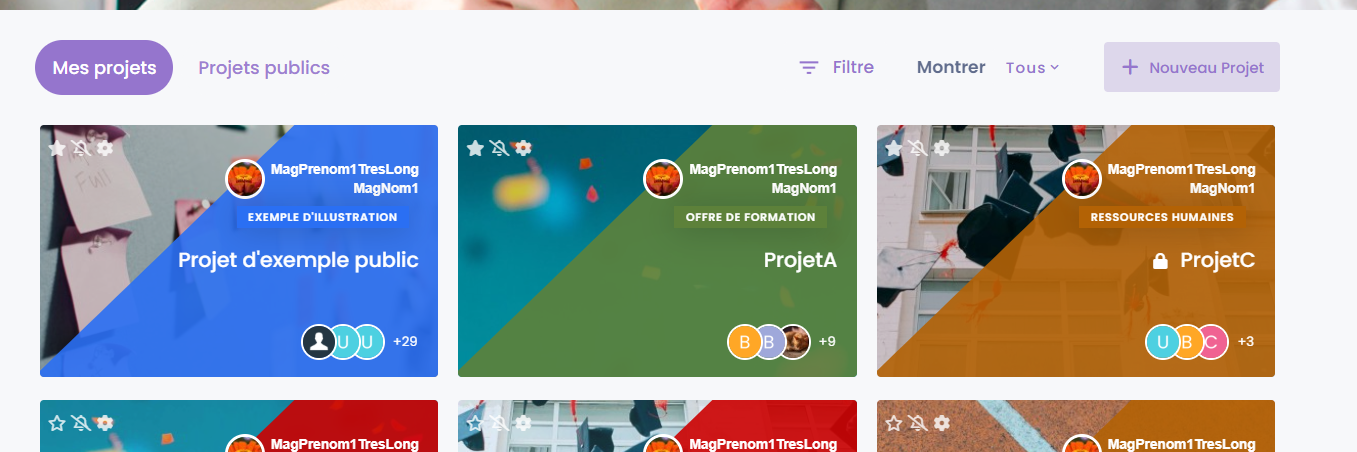The height and width of the screenshot is (452, 1357).
Task: Open the Tous dropdown next to Montrer
Action: (1032, 68)
